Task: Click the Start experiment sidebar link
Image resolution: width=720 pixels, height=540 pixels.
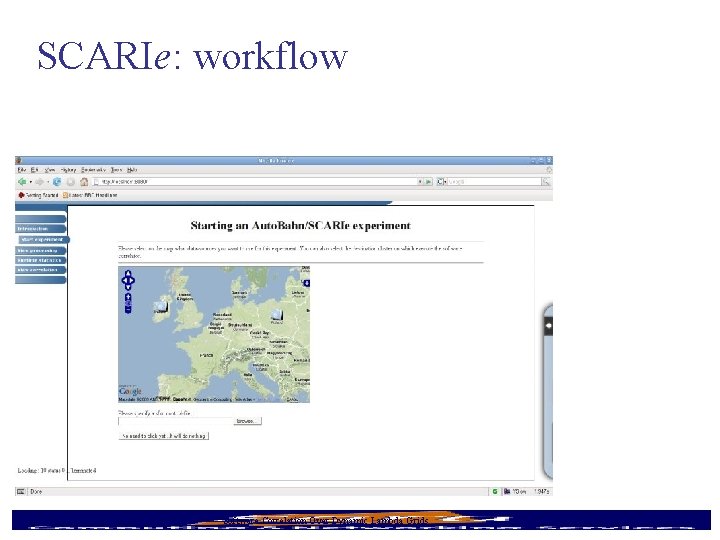Action: (x=44, y=240)
